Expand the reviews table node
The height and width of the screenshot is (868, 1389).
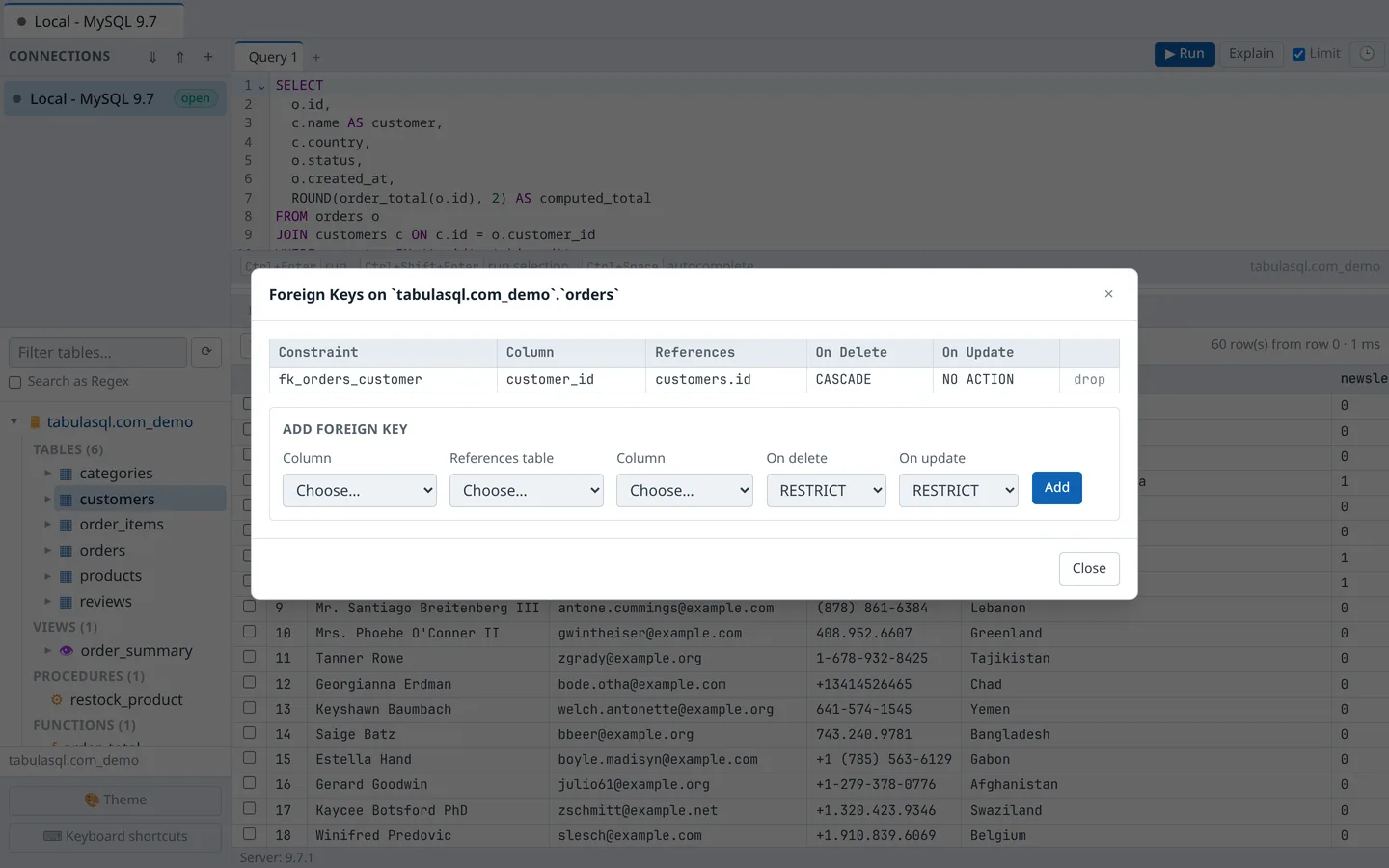pyautogui.click(x=47, y=601)
